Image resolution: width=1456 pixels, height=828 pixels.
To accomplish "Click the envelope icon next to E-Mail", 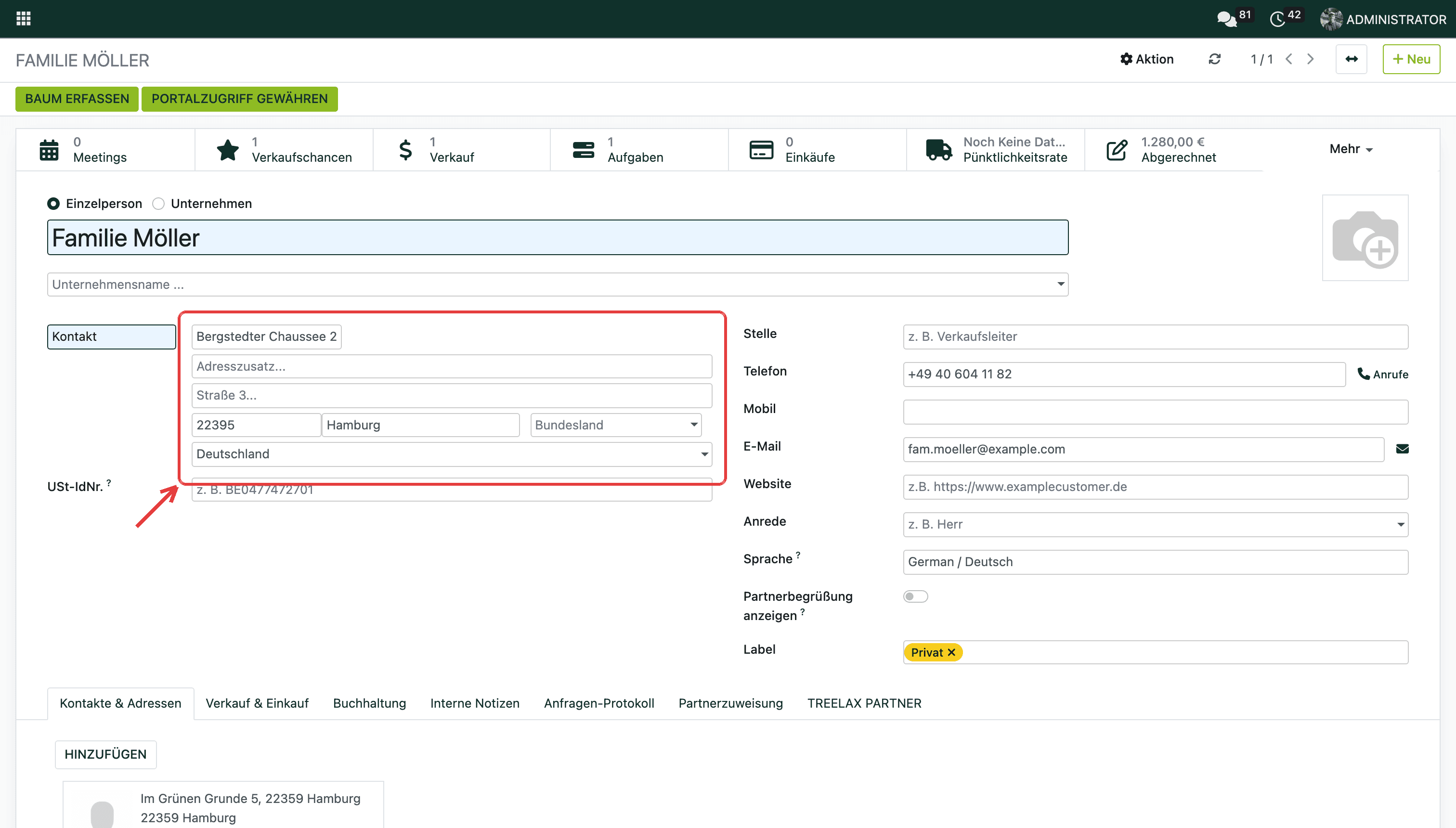I will (x=1402, y=449).
